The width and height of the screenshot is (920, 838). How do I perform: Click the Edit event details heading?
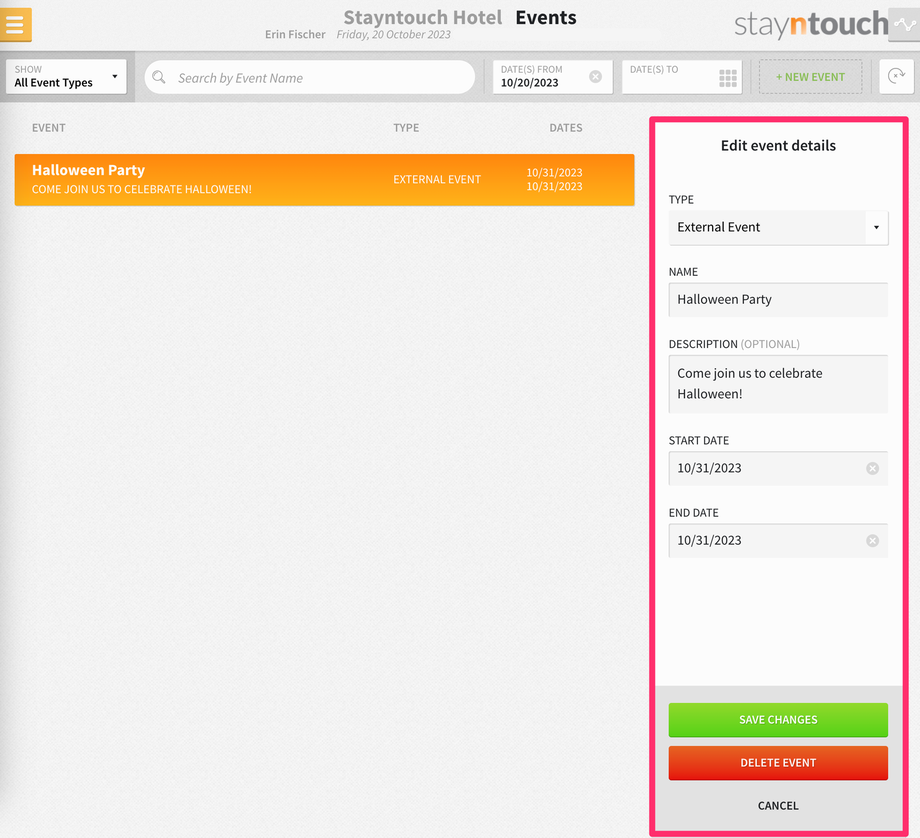point(778,146)
